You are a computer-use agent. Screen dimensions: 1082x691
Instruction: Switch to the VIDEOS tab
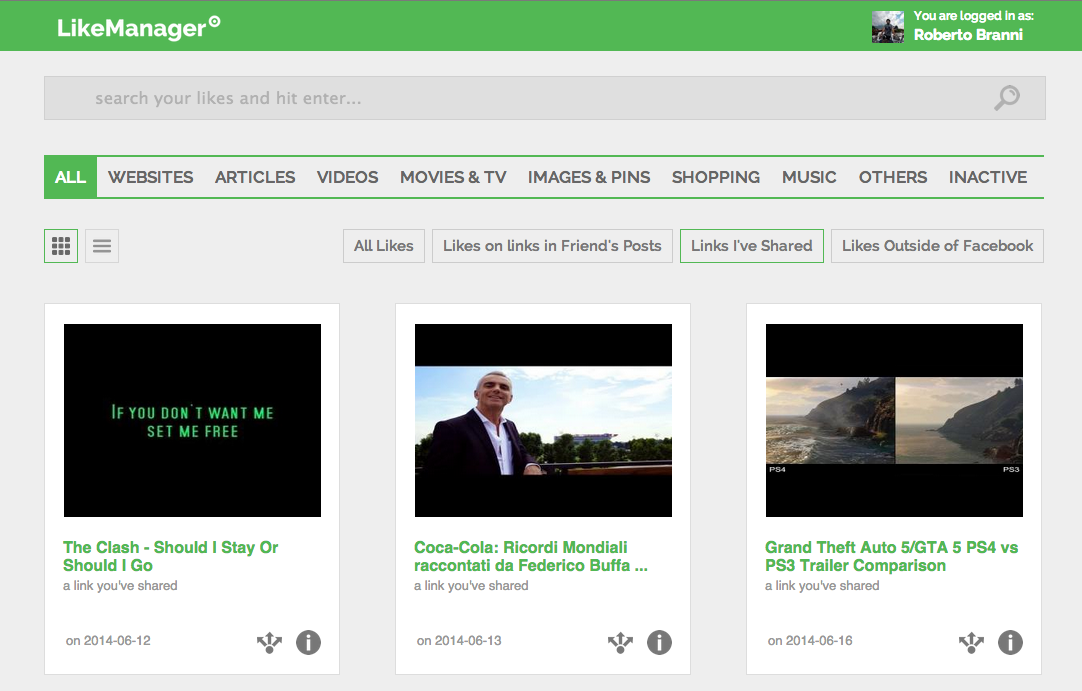tap(347, 177)
